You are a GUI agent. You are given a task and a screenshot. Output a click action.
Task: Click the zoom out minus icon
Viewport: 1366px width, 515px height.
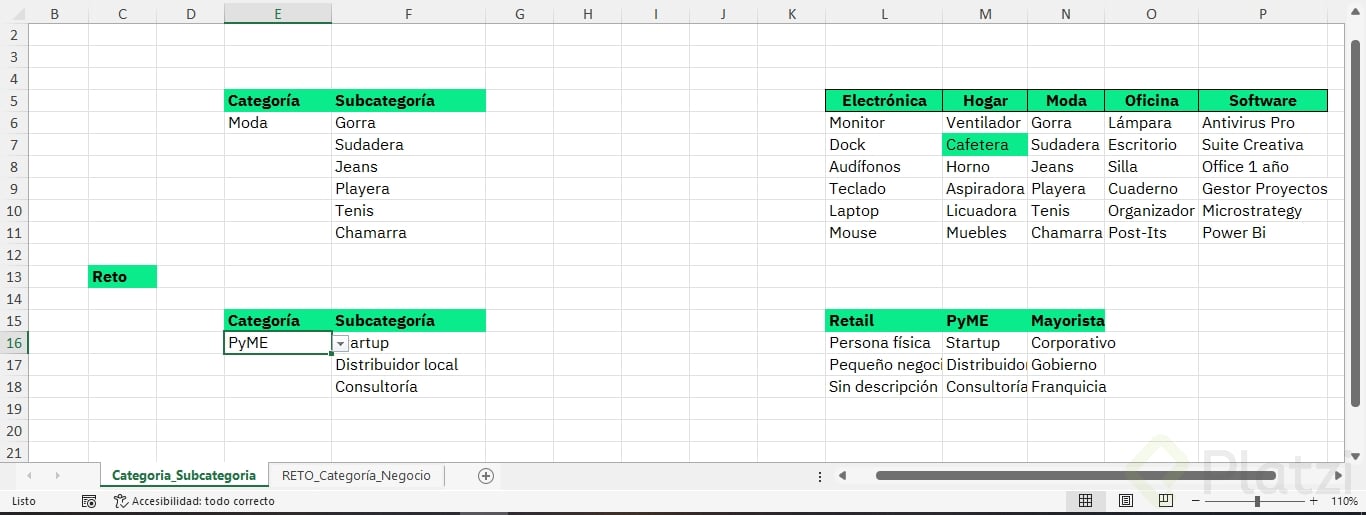[1196, 501]
